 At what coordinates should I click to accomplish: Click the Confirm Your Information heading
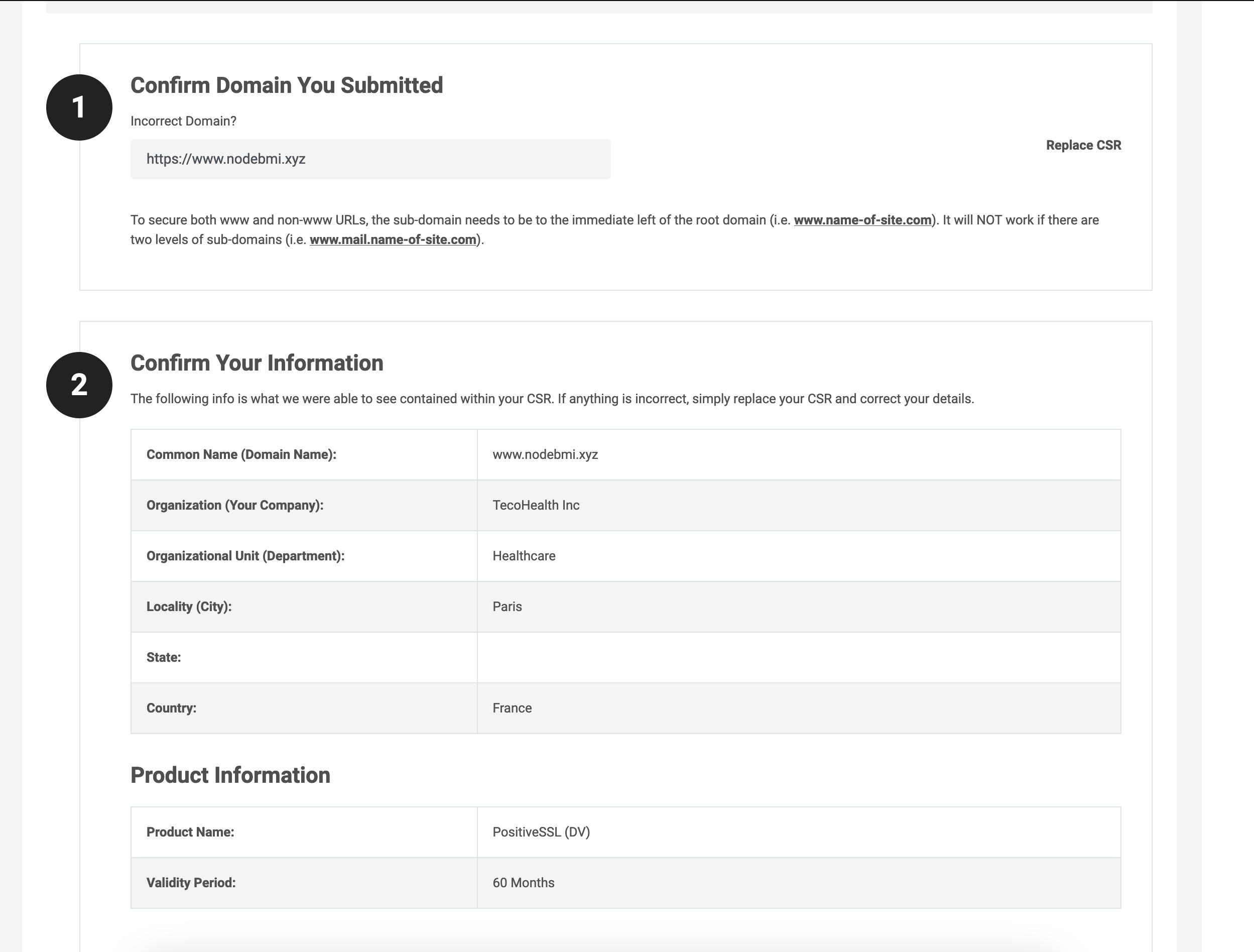[257, 363]
